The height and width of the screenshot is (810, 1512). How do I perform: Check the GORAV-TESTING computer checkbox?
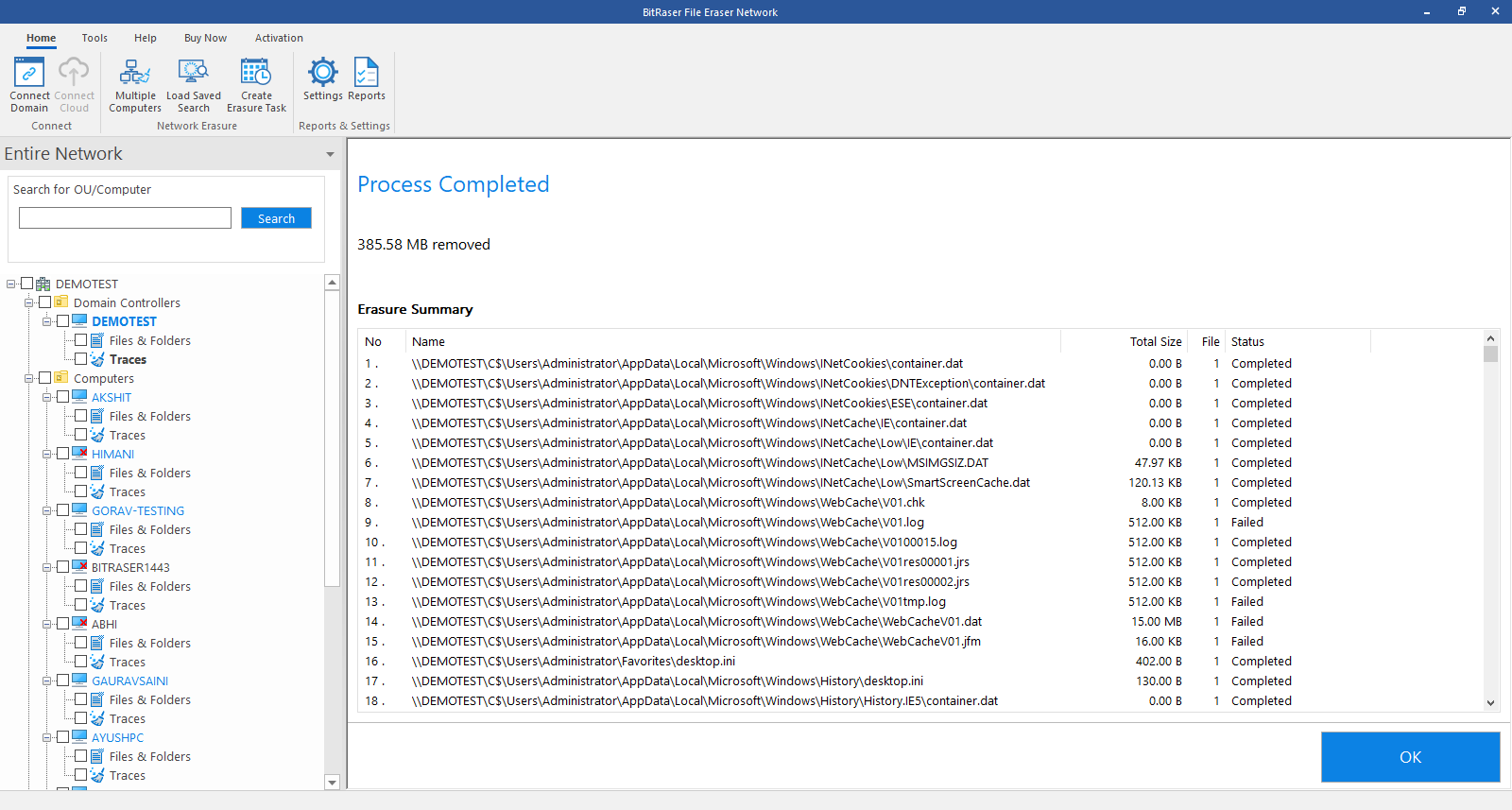coord(62,510)
